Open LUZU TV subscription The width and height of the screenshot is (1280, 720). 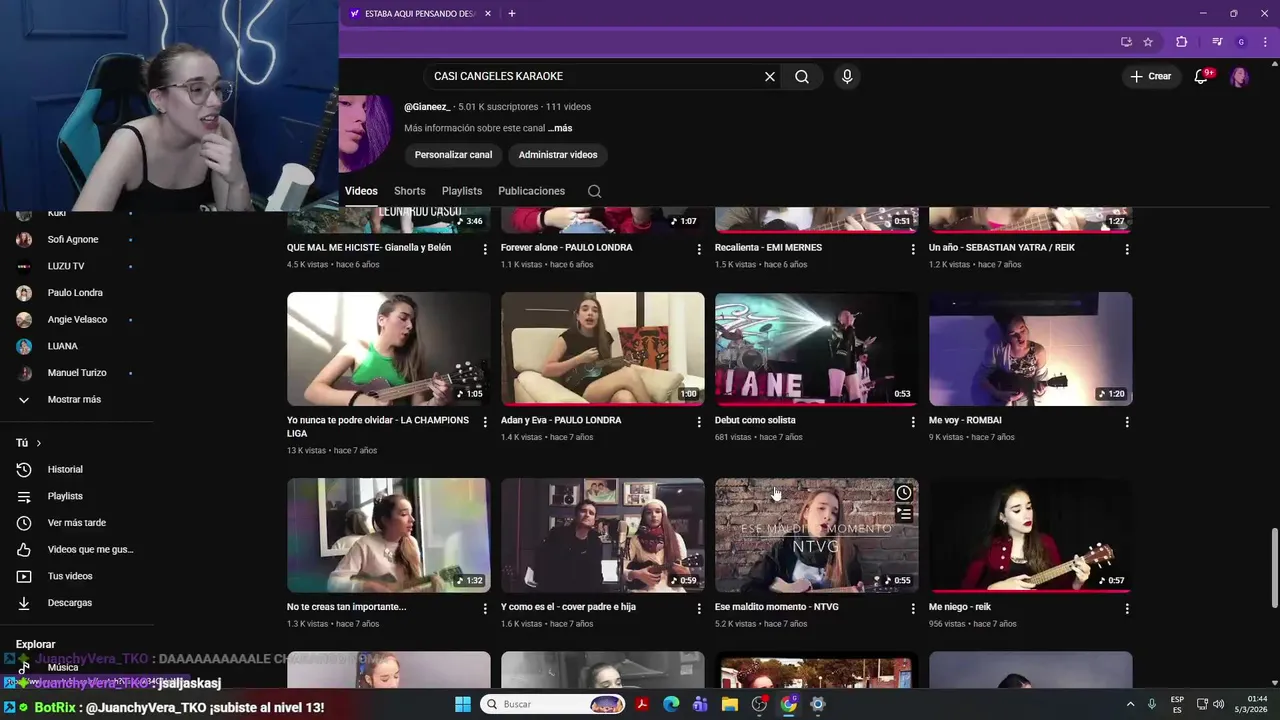[66, 266]
